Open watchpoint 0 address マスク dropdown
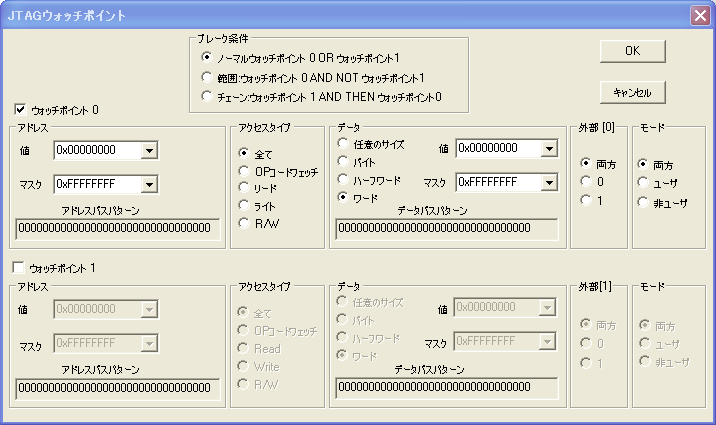 149,185
